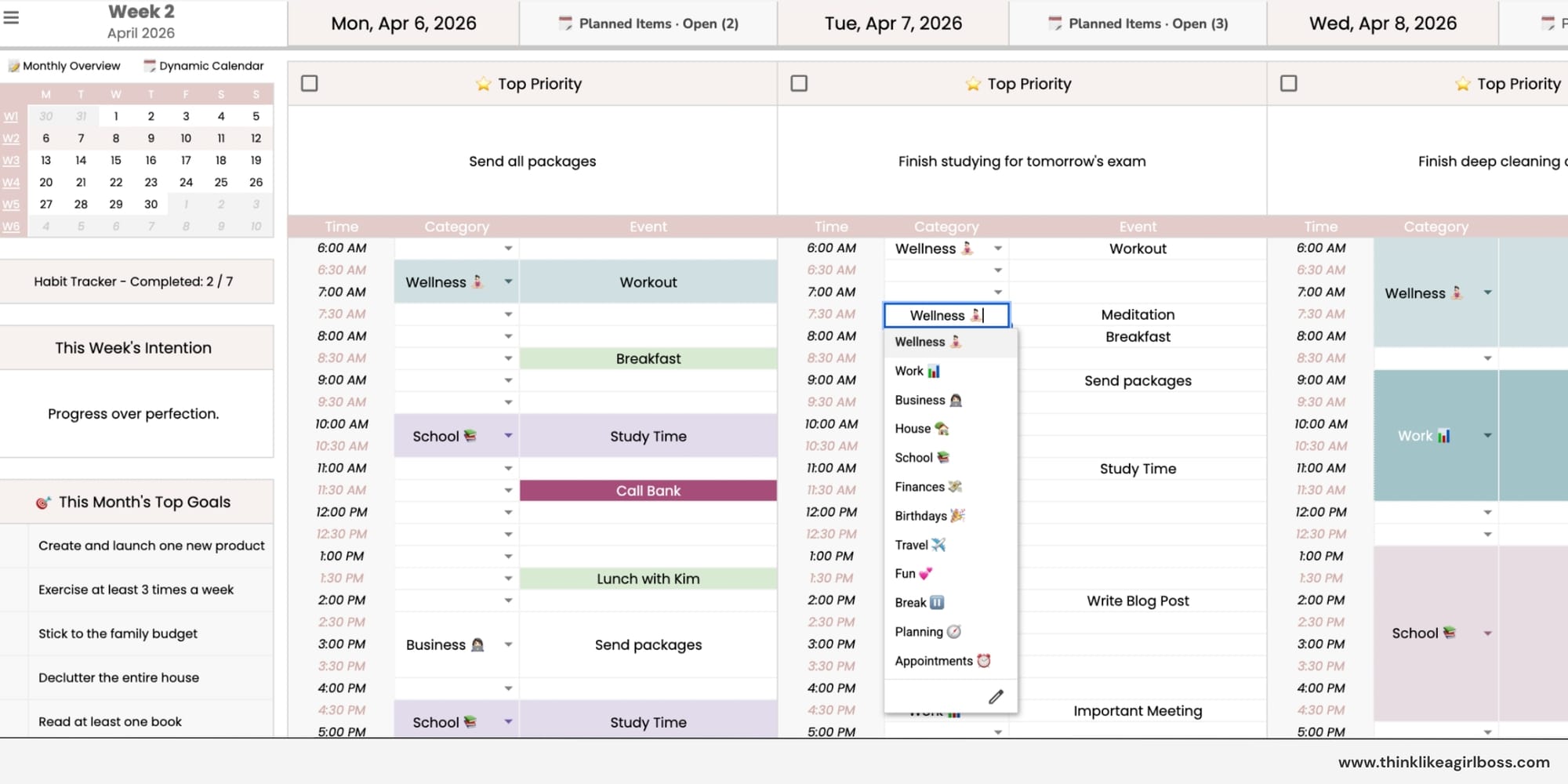This screenshot has height=784, width=1568.
Task: Open Monday's Business category dropdown arrow
Action: 508,644
